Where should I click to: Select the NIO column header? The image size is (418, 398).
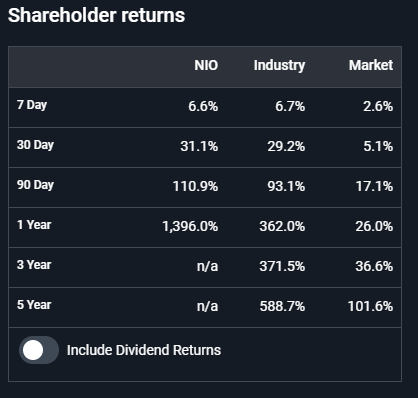(x=206, y=65)
